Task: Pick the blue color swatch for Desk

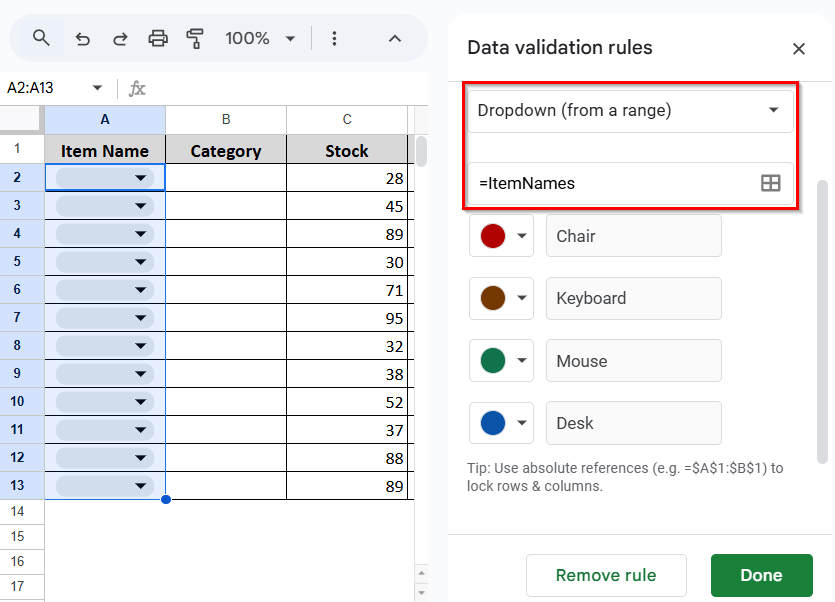Action: [x=501, y=423]
